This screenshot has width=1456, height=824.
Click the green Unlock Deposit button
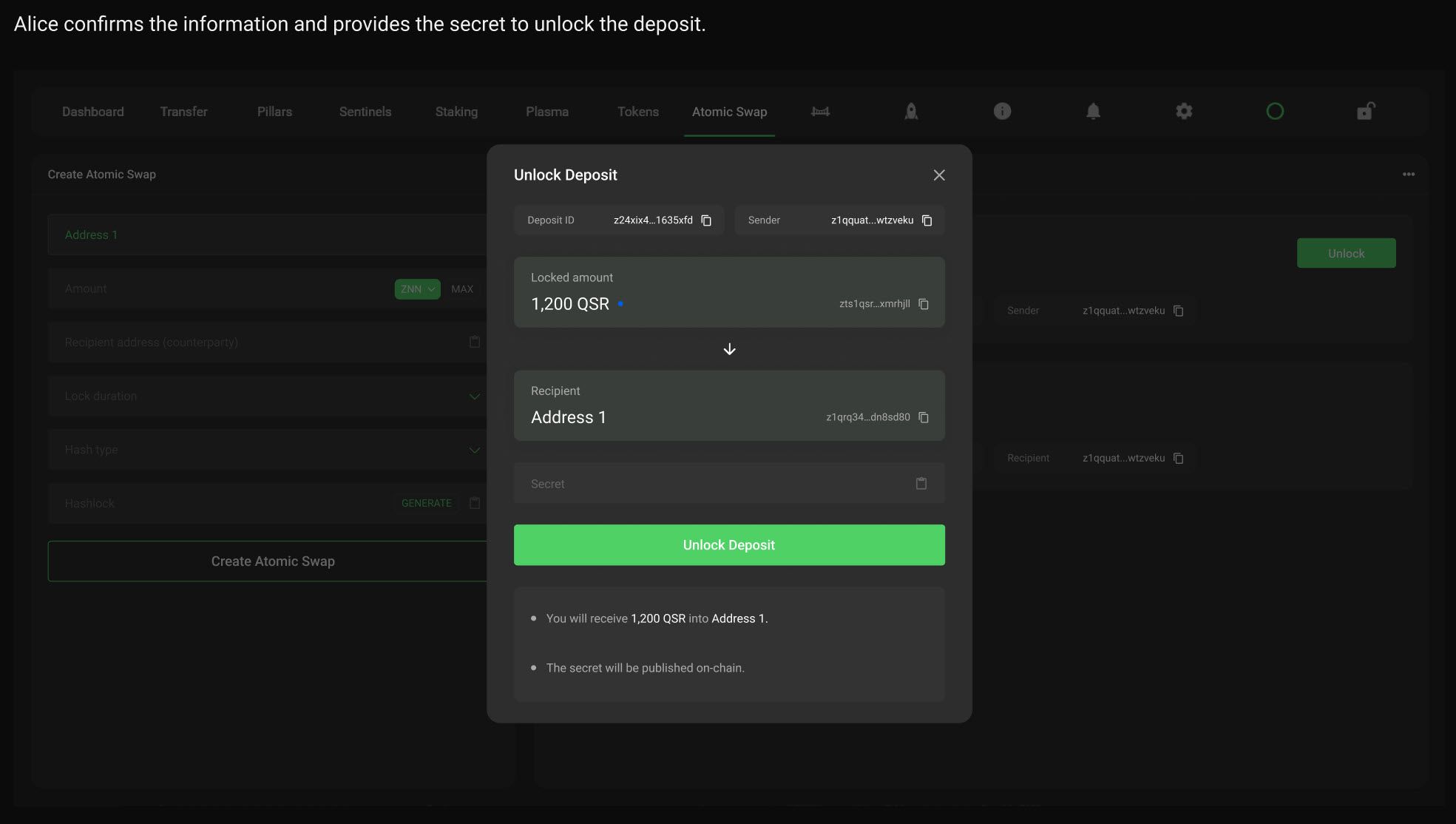pyautogui.click(x=728, y=545)
